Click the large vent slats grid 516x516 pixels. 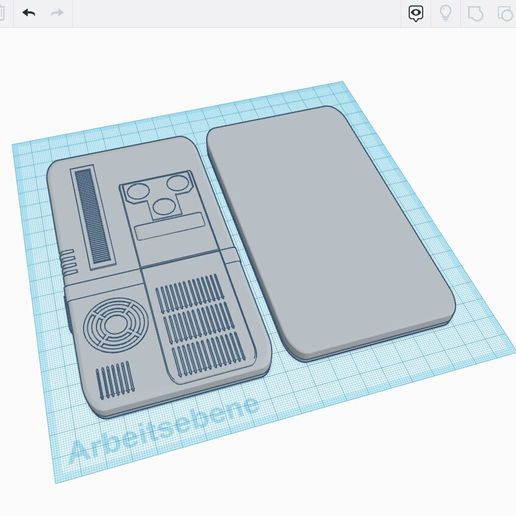[201, 325]
